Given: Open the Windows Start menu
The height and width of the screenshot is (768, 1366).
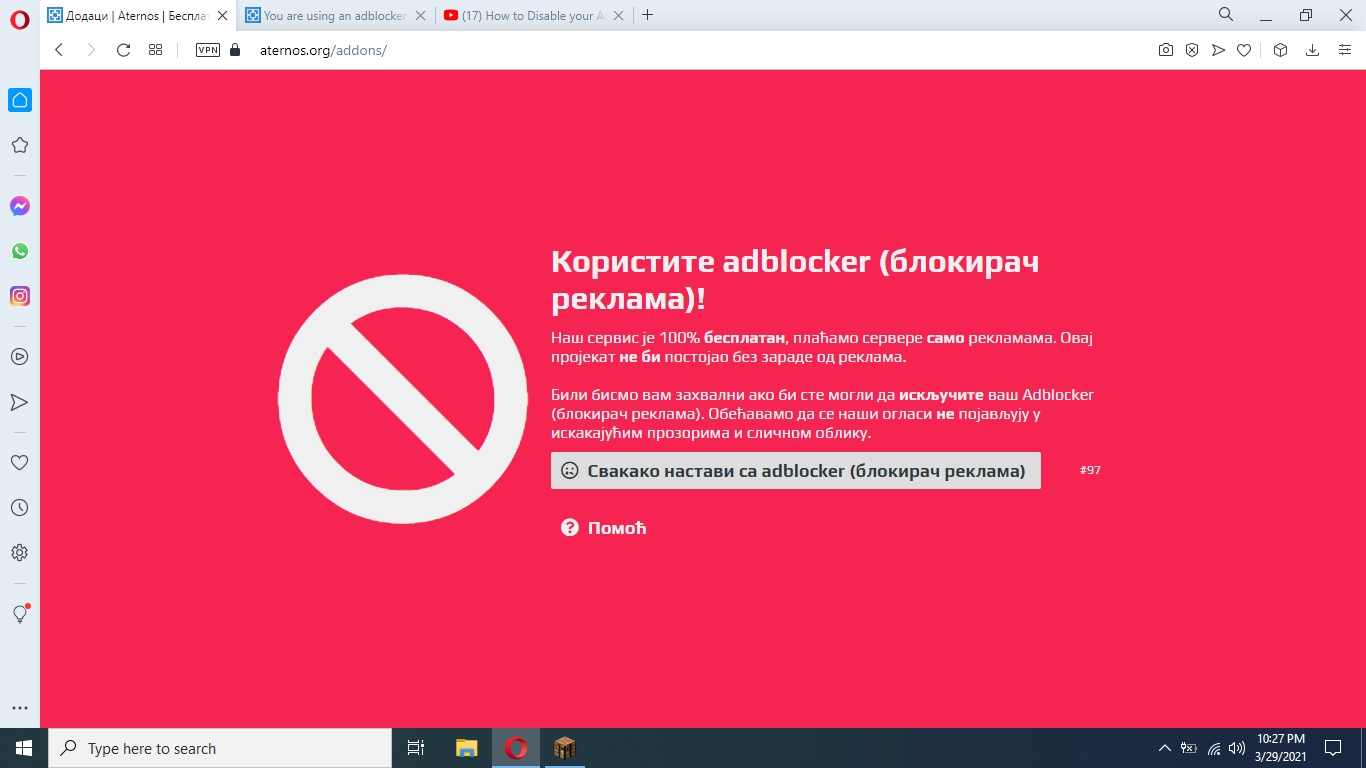Looking at the screenshot, I should 24,748.
